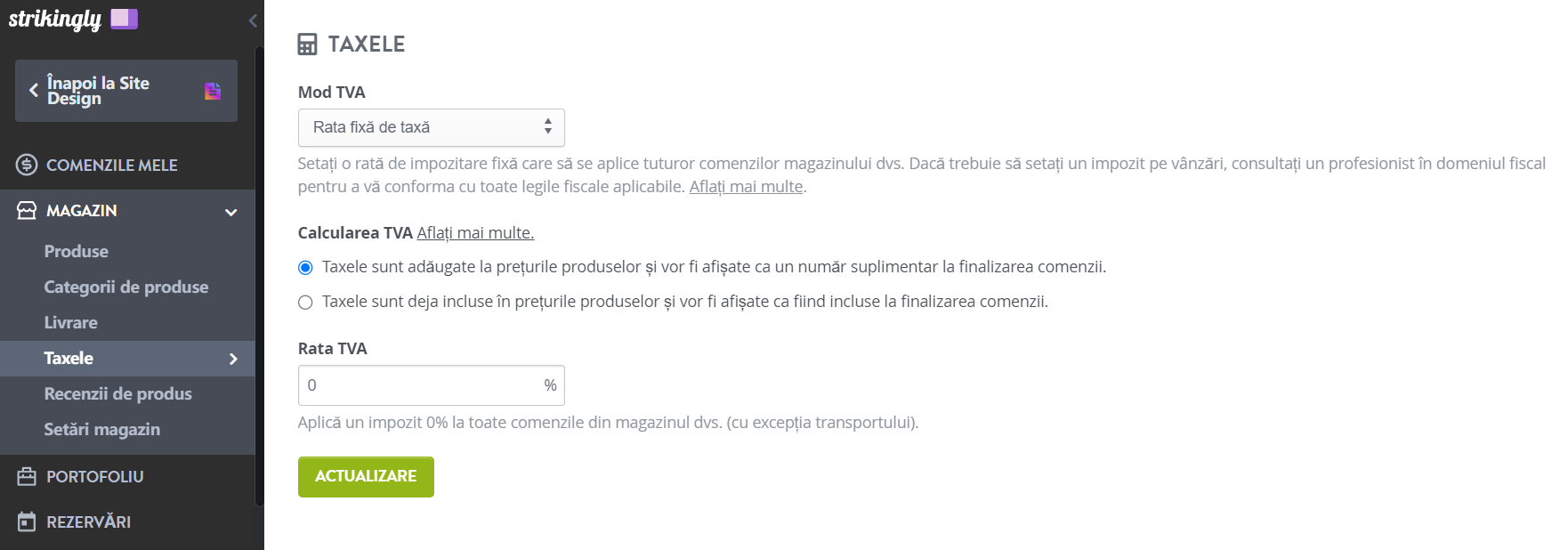This screenshot has width=1568, height=550.
Task: Go back via Înapoi la Site Design
Action: 126,91
